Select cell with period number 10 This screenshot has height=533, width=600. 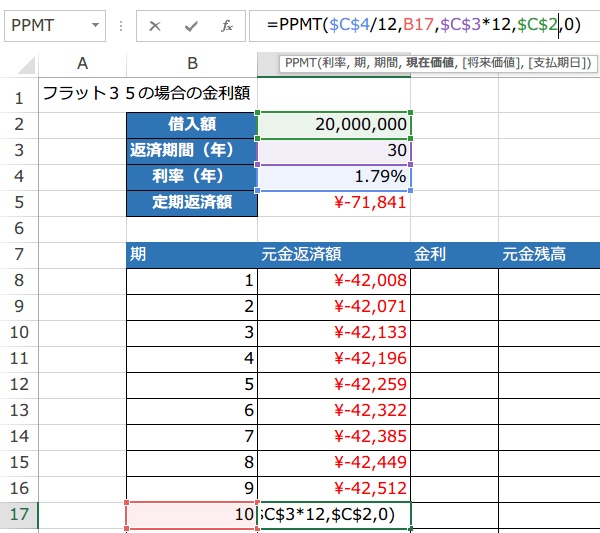click(x=191, y=515)
